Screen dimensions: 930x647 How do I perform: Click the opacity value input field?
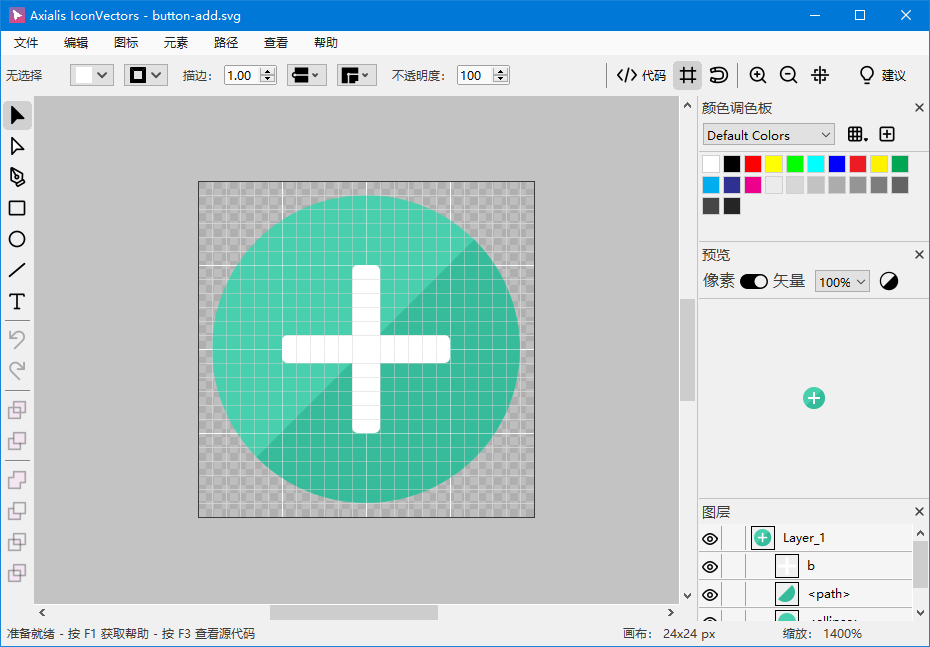coord(473,75)
